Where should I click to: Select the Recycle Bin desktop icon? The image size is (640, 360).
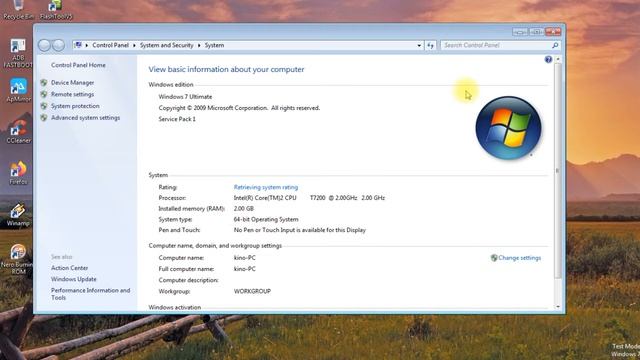point(18,10)
